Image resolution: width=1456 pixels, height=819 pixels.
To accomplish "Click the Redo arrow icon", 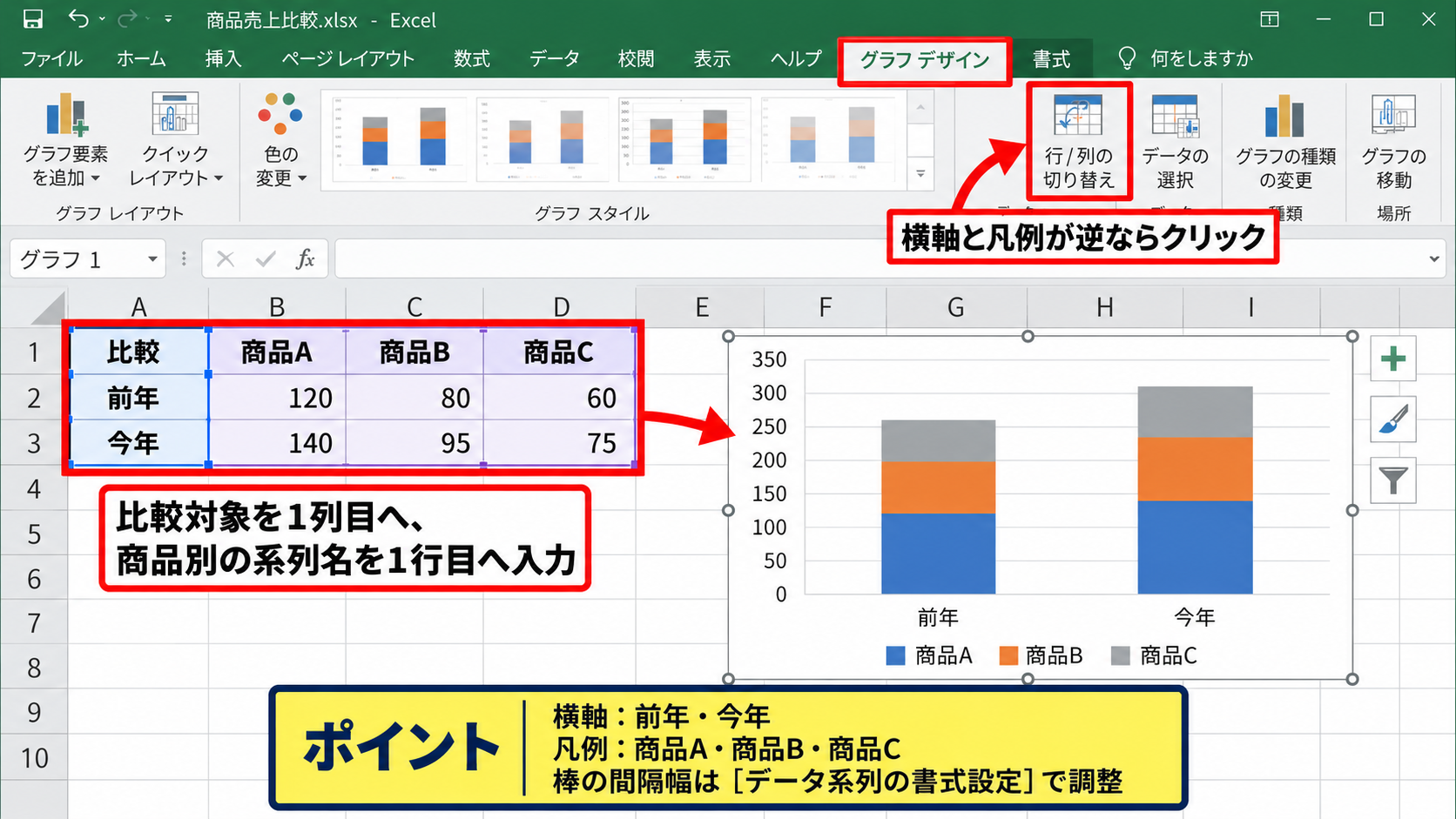I will coord(128,18).
